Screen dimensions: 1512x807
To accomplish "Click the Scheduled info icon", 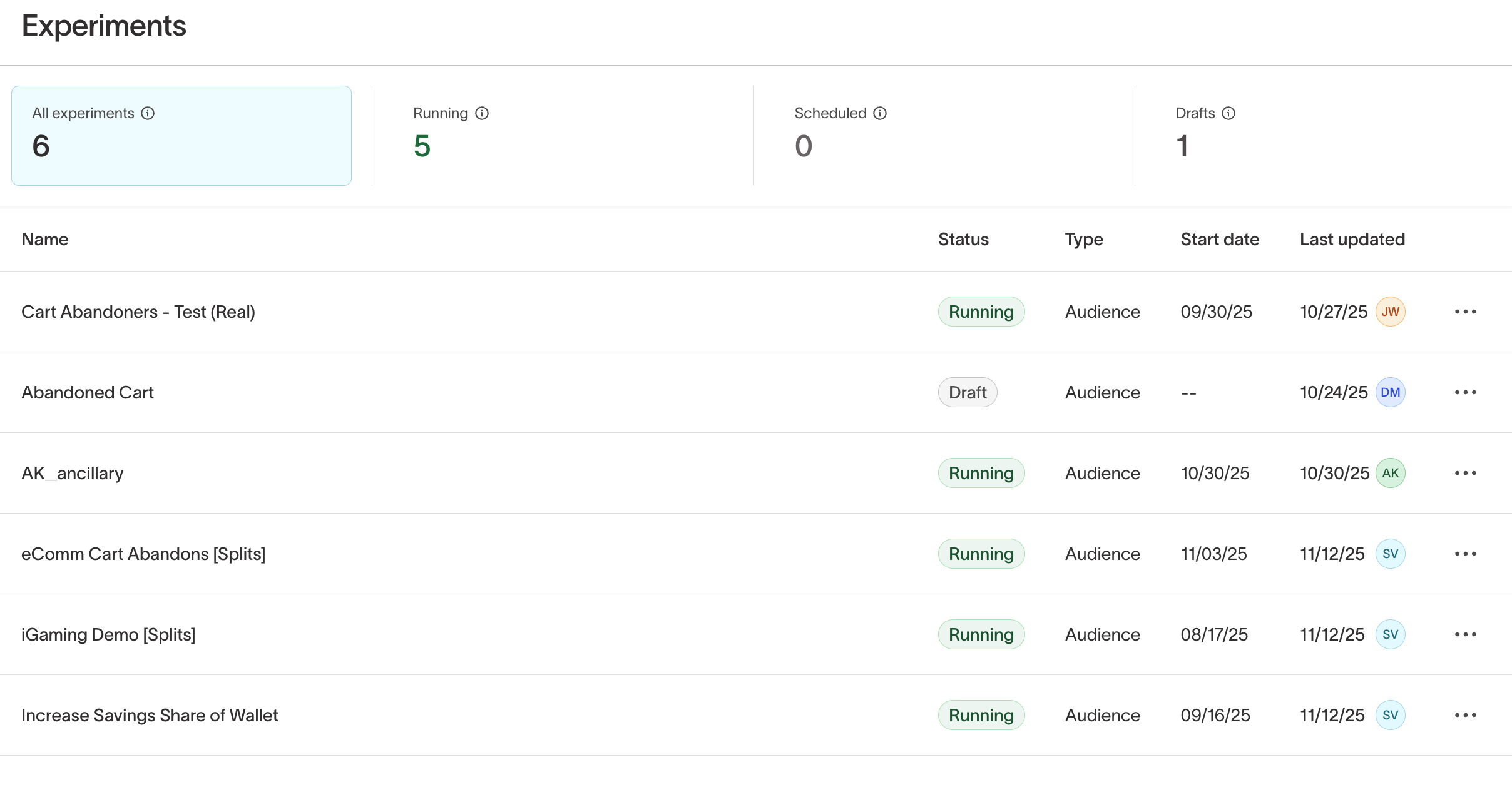I will (880, 113).
